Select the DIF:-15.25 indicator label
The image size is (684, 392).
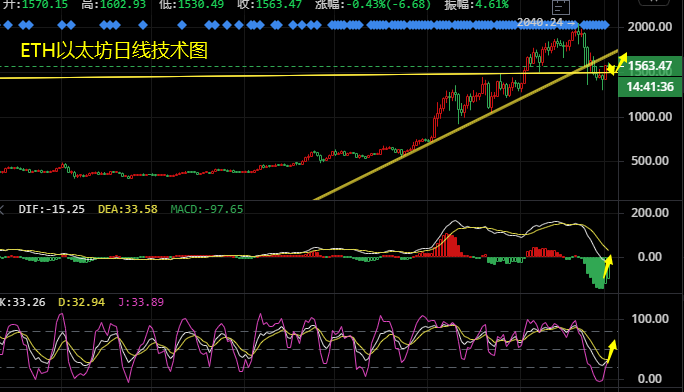(51, 209)
